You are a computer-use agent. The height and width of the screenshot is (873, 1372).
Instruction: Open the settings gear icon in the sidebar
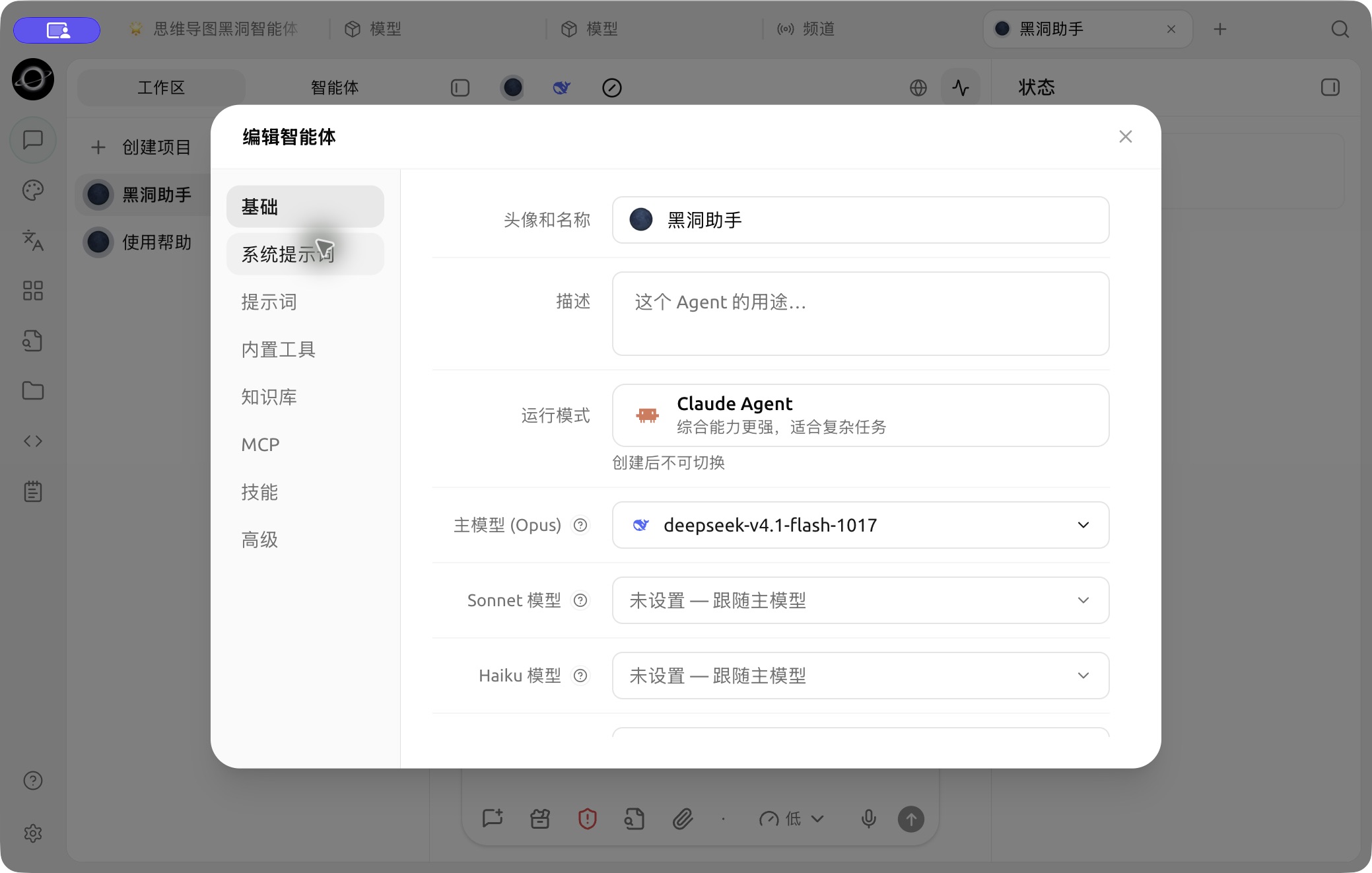33,833
